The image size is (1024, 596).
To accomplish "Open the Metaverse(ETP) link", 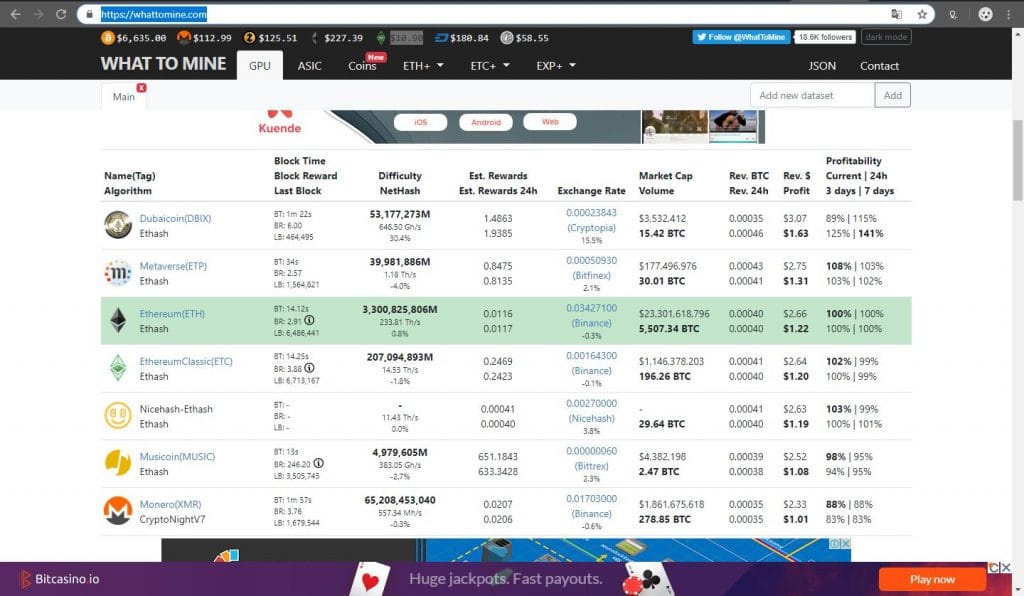I will pyautogui.click(x=173, y=266).
